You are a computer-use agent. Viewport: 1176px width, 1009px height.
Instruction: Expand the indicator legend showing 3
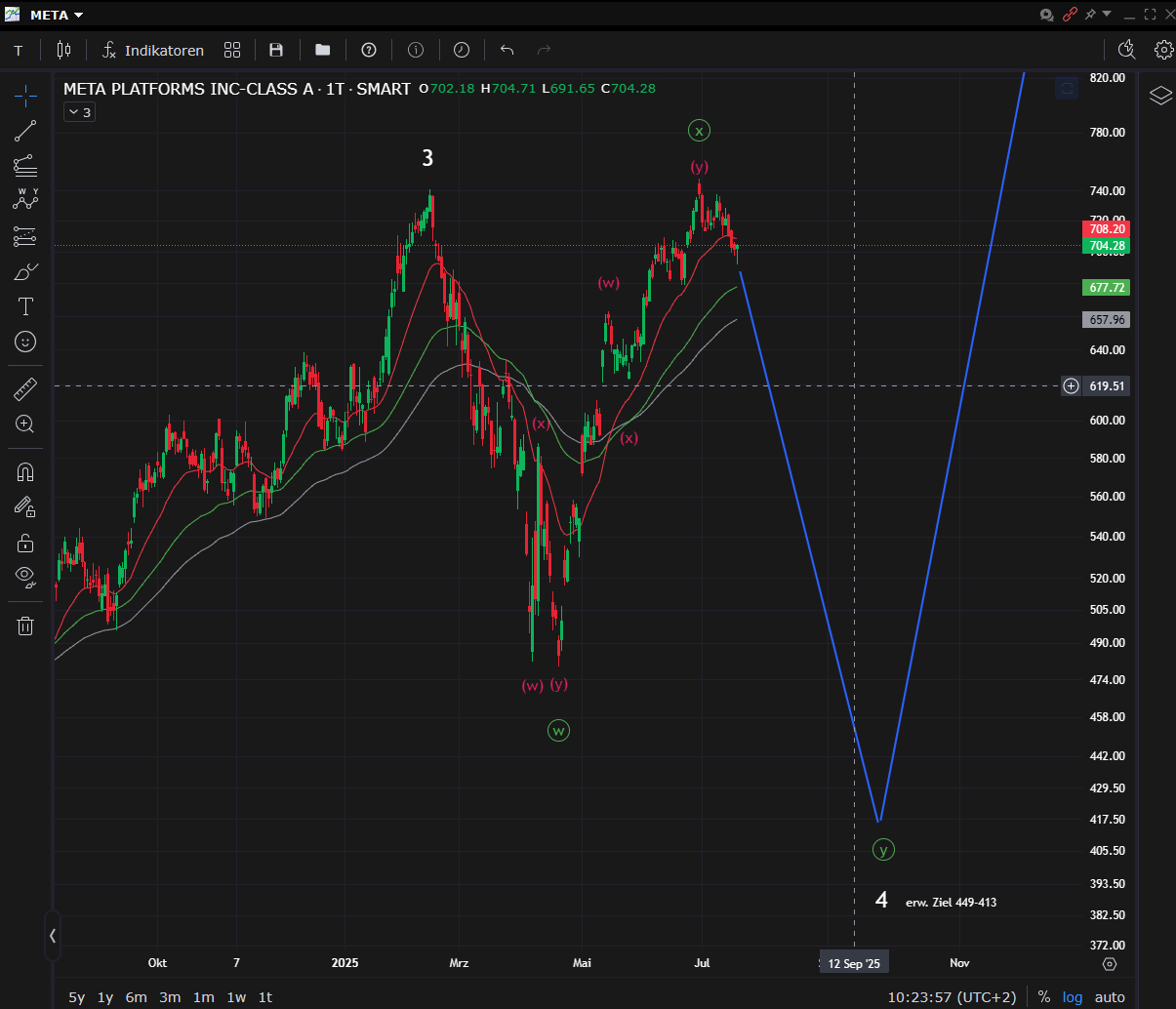point(78,112)
